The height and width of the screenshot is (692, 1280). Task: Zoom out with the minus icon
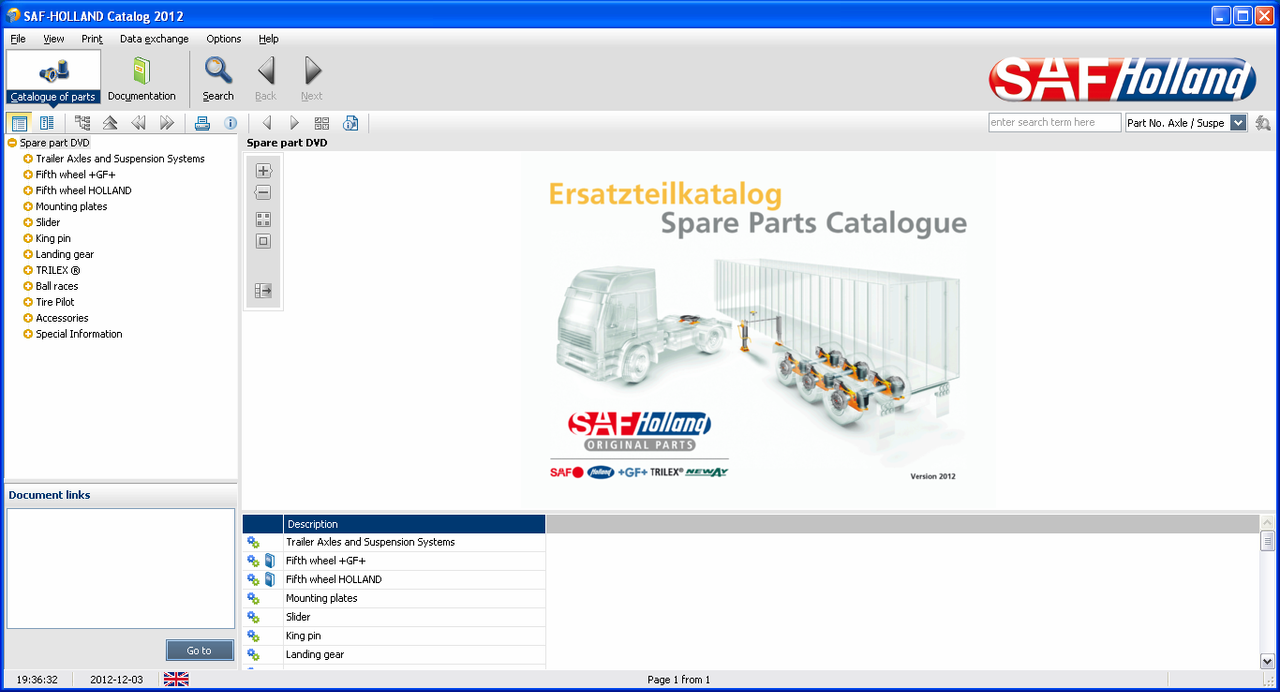(x=263, y=193)
